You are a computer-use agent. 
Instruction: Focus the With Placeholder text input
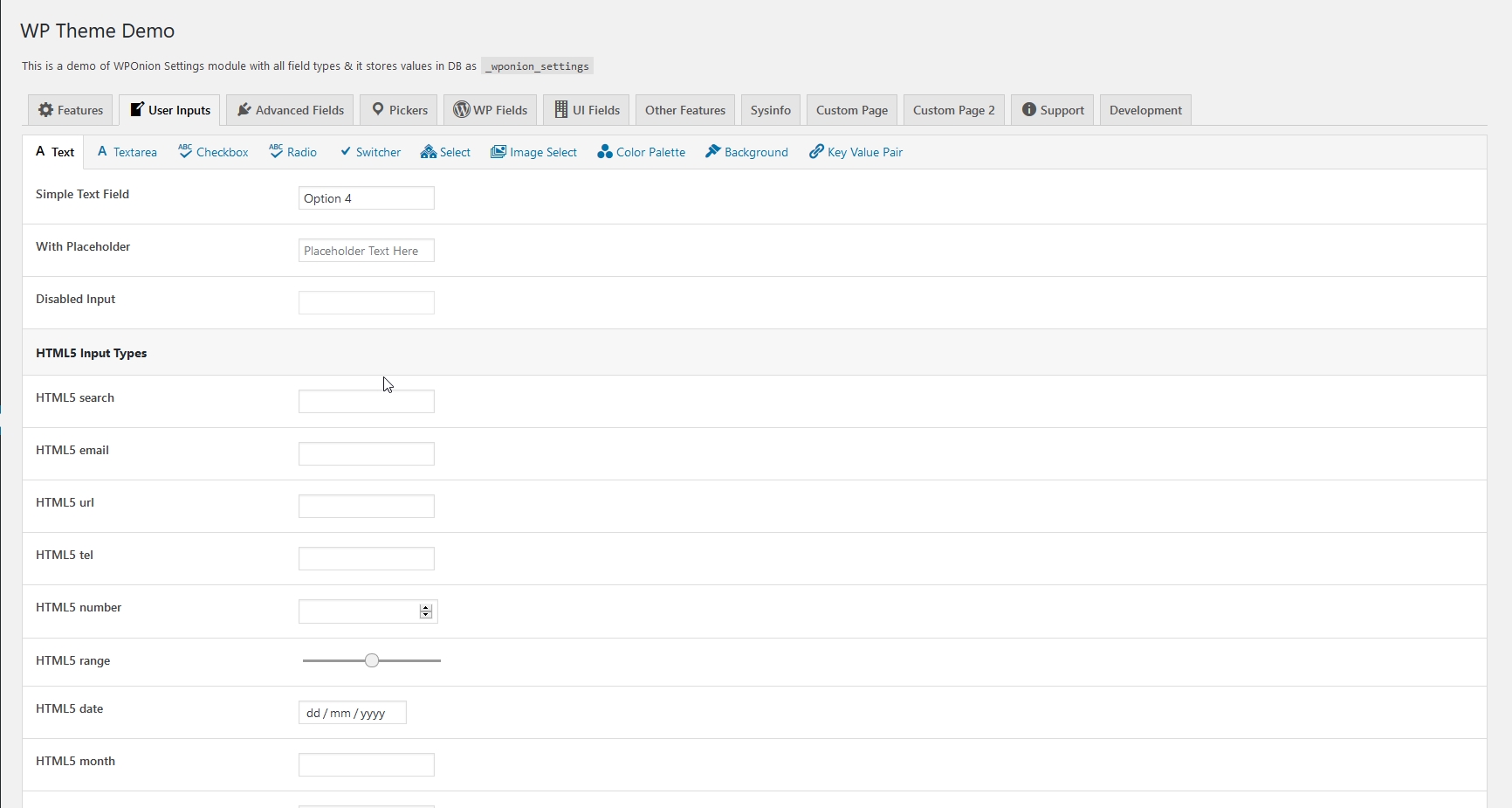coord(367,251)
